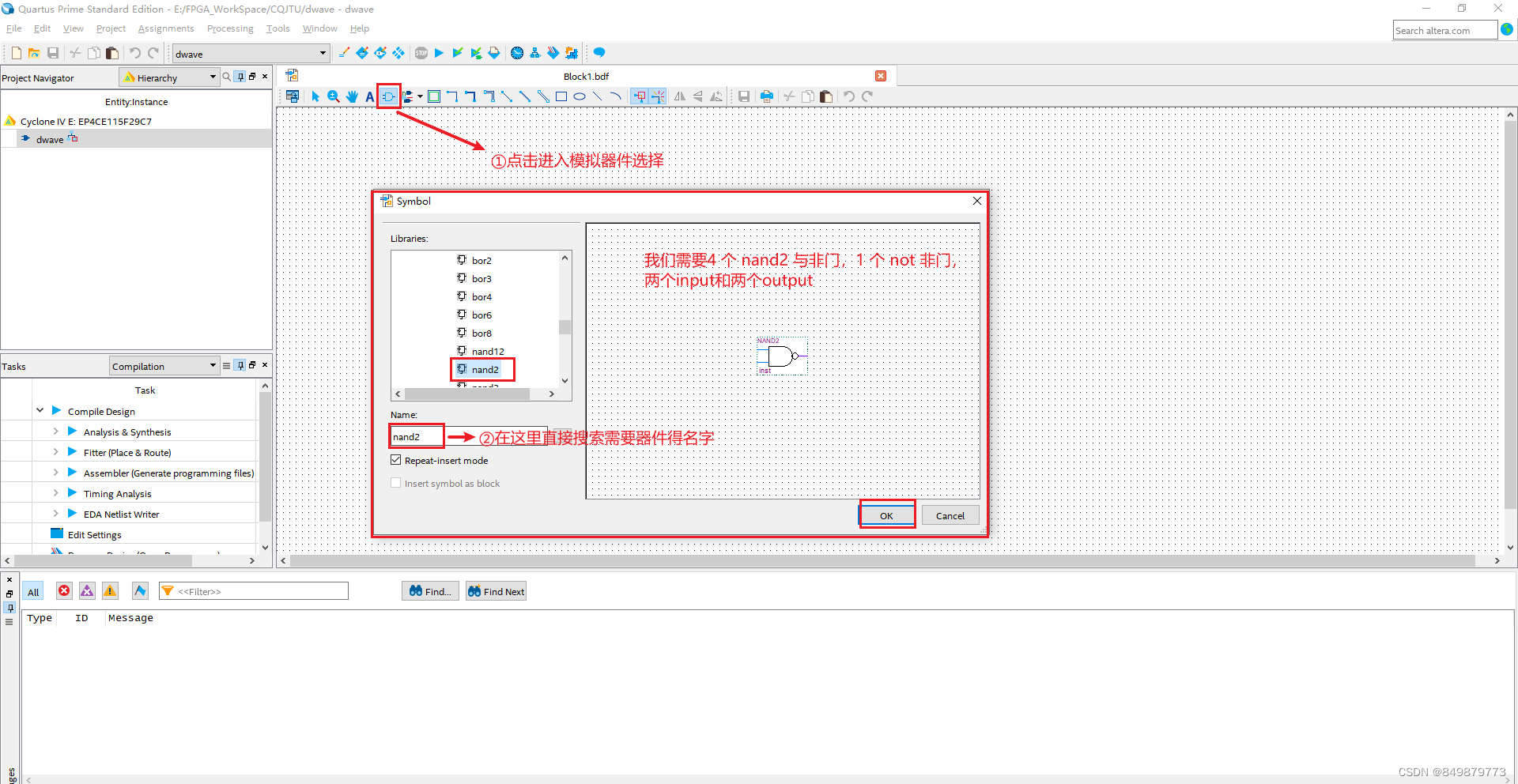Viewport: 1518px width, 784px height.
Task: Toggle the All messages filter
Action: coord(33,592)
